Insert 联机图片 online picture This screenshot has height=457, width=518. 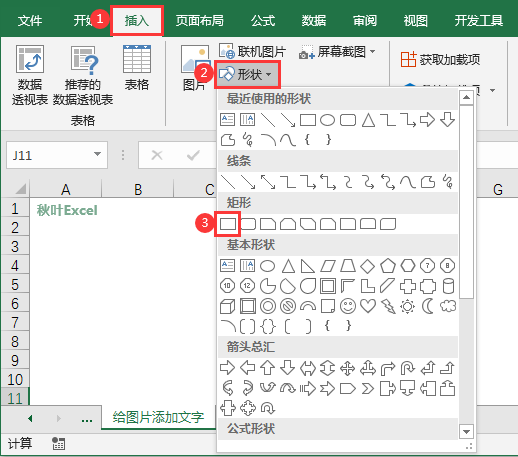click(x=253, y=51)
